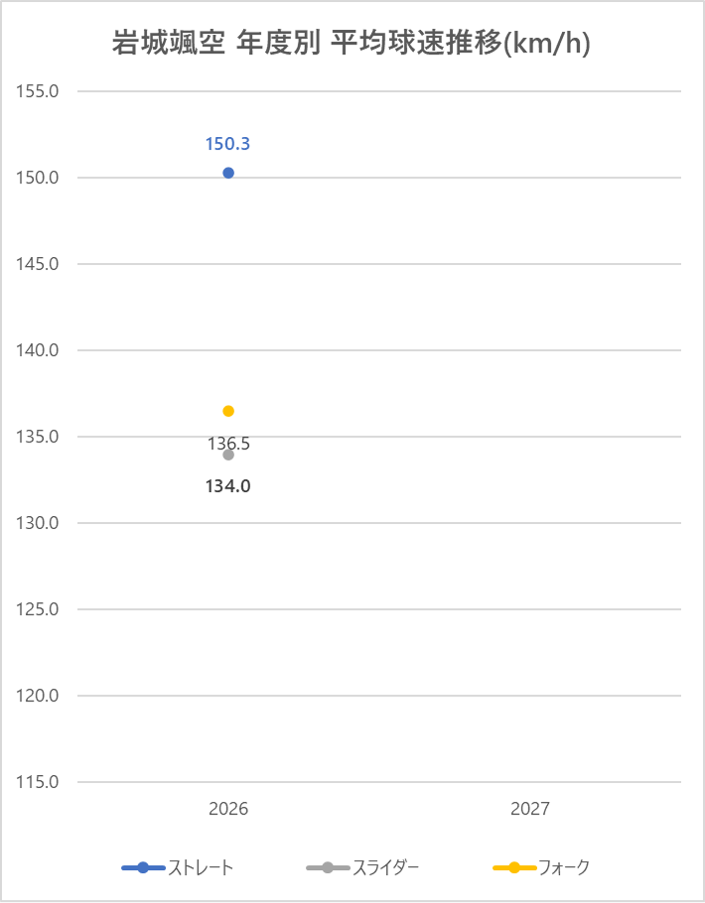Click the 155.0 y-axis label
This screenshot has width=705, height=903.
39,92
